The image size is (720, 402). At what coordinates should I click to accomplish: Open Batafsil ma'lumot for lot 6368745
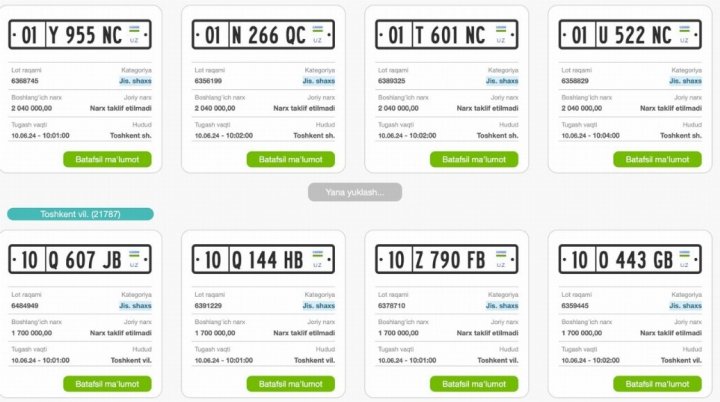108,159
